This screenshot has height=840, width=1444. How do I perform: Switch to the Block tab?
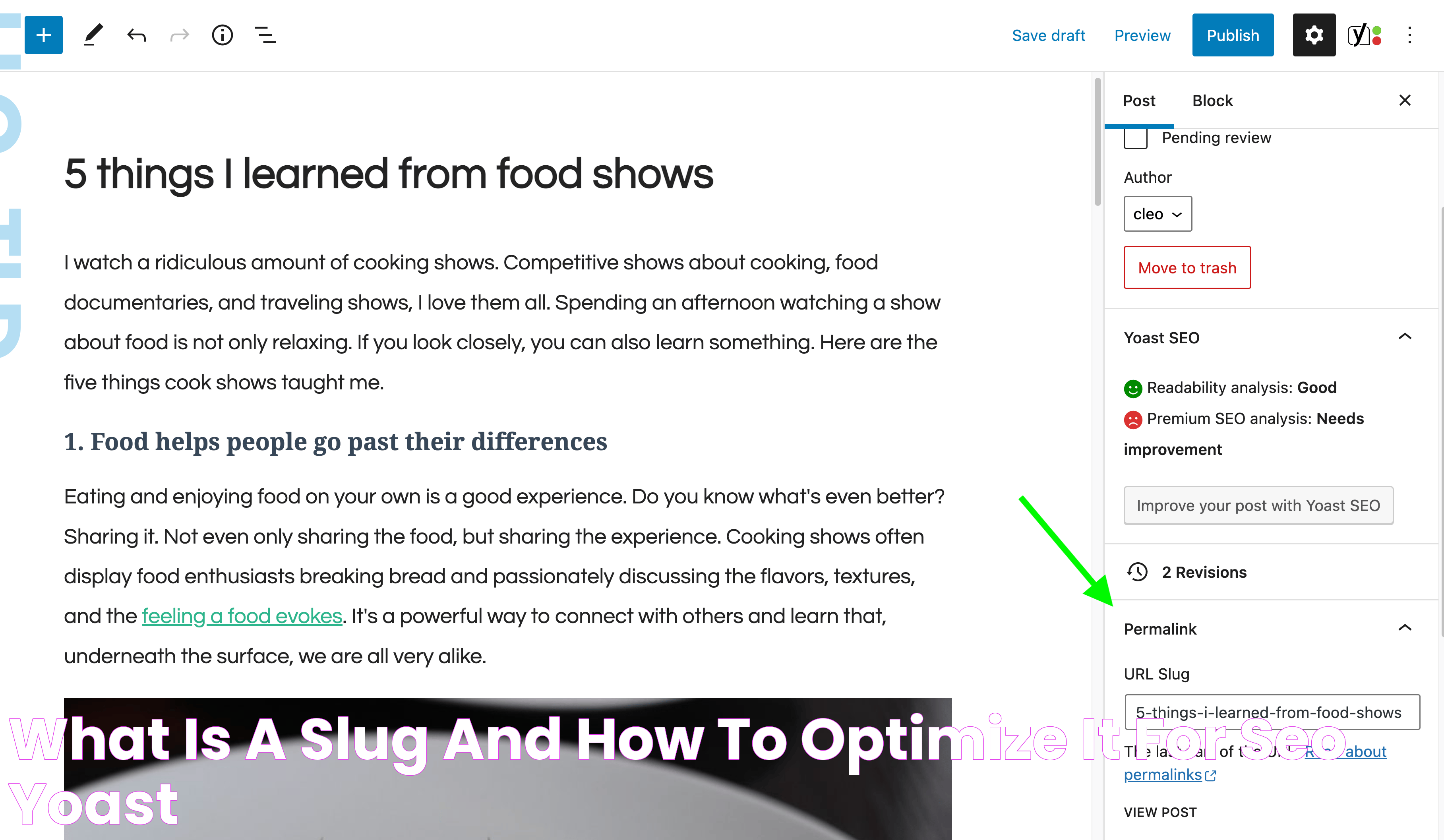click(x=1212, y=100)
